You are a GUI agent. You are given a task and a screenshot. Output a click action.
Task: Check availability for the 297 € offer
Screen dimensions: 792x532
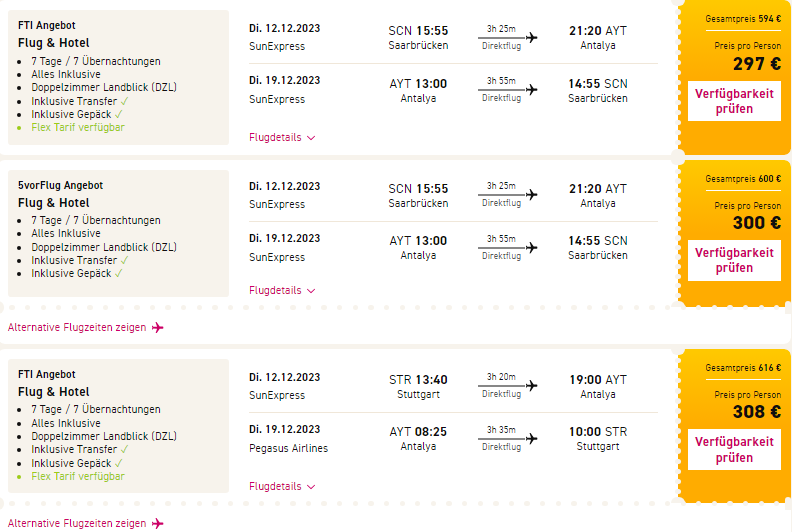[734, 101]
